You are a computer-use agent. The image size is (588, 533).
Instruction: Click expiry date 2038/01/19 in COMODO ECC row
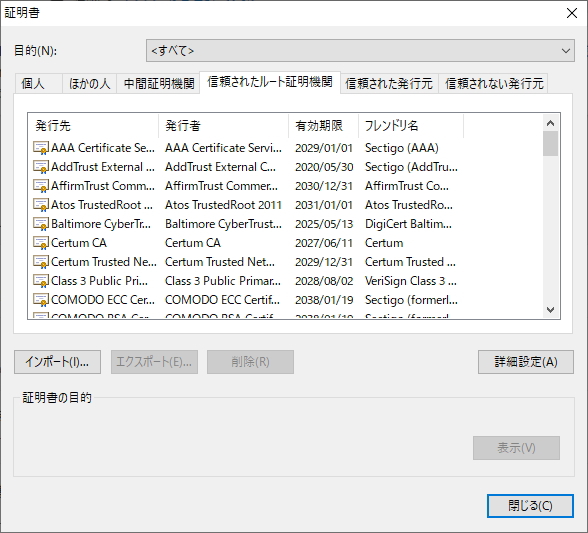coord(324,300)
